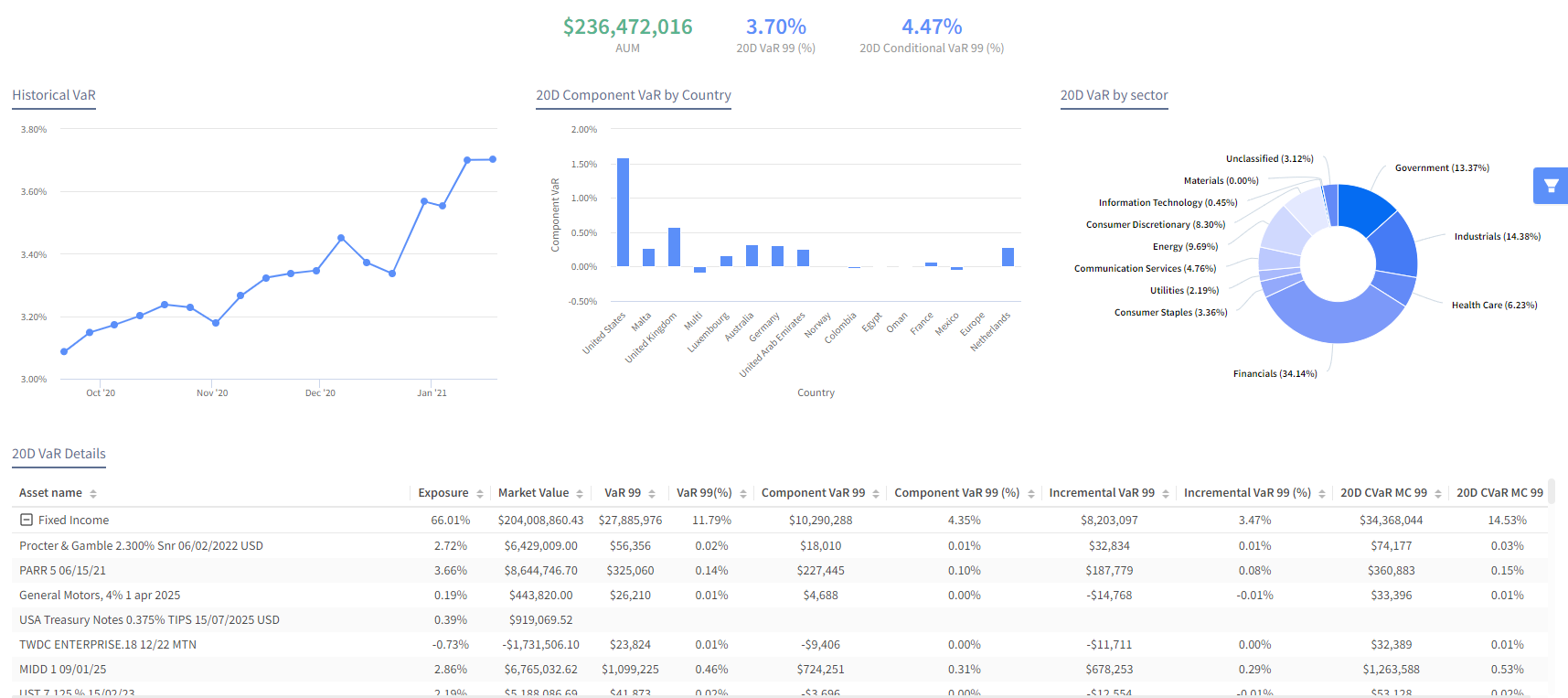This screenshot has width=1568, height=698.
Task: Sort by Component VaR 99 arrows
Action: pyautogui.click(x=876, y=494)
